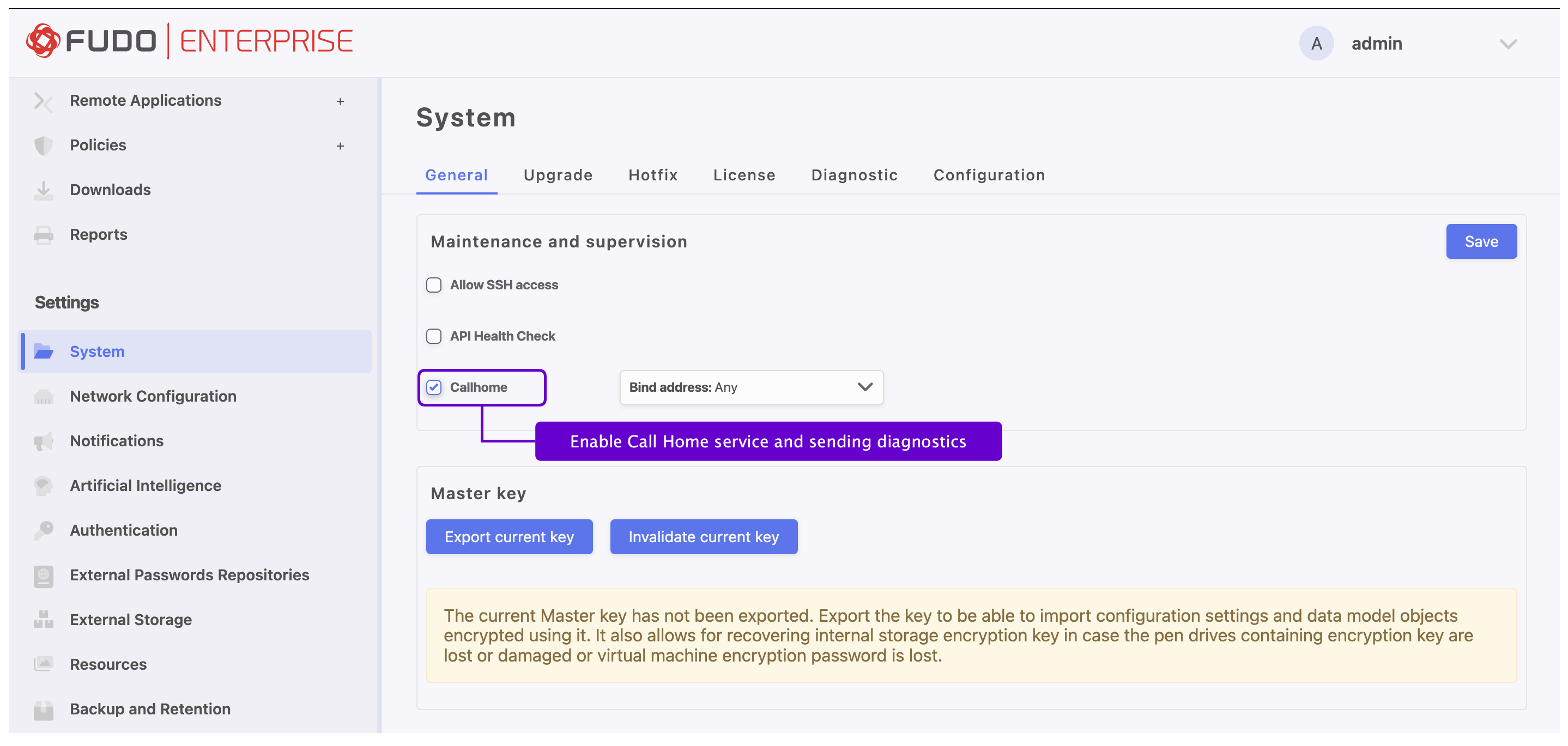Expand Remote Applications with plus

pos(340,101)
